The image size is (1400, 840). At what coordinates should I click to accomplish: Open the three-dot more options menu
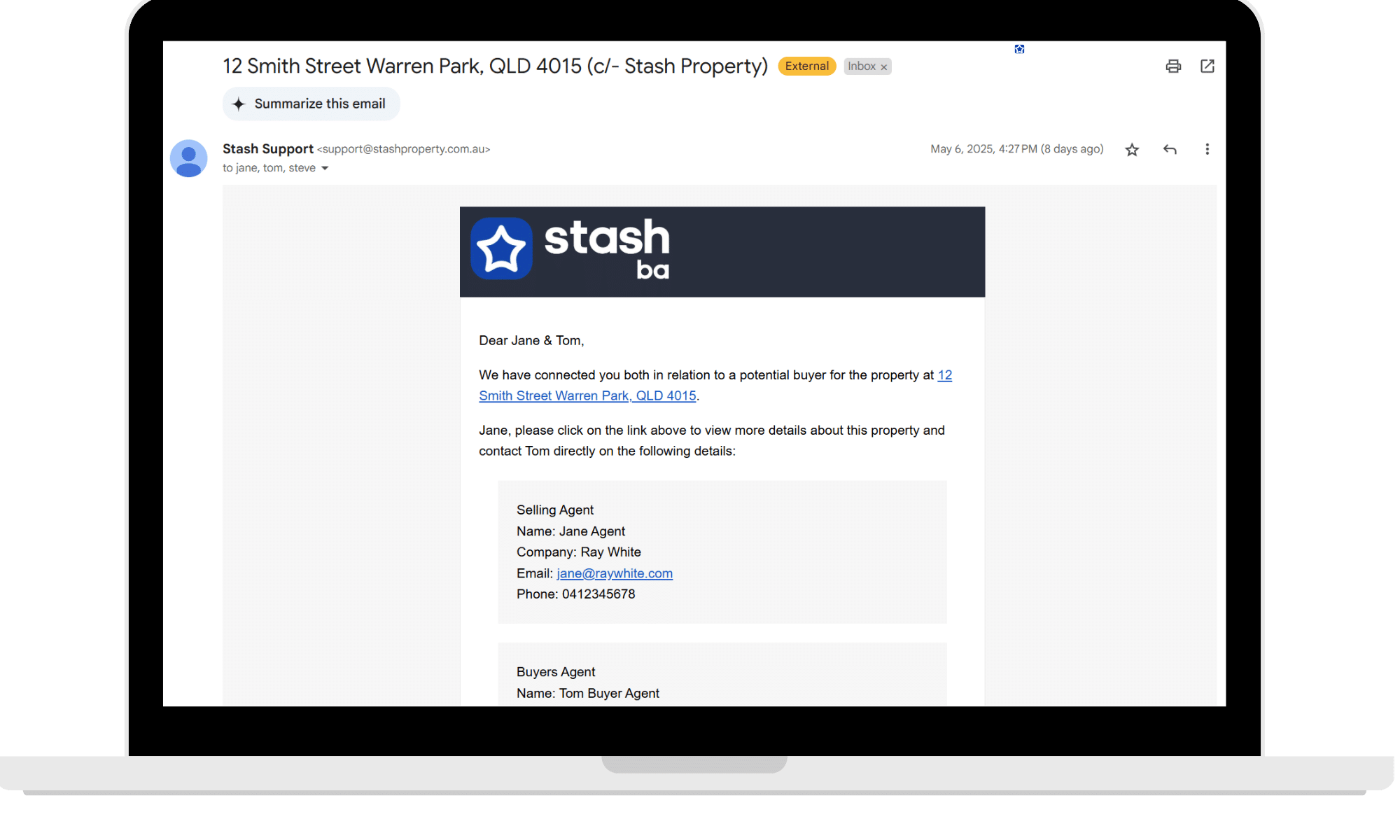click(1207, 149)
